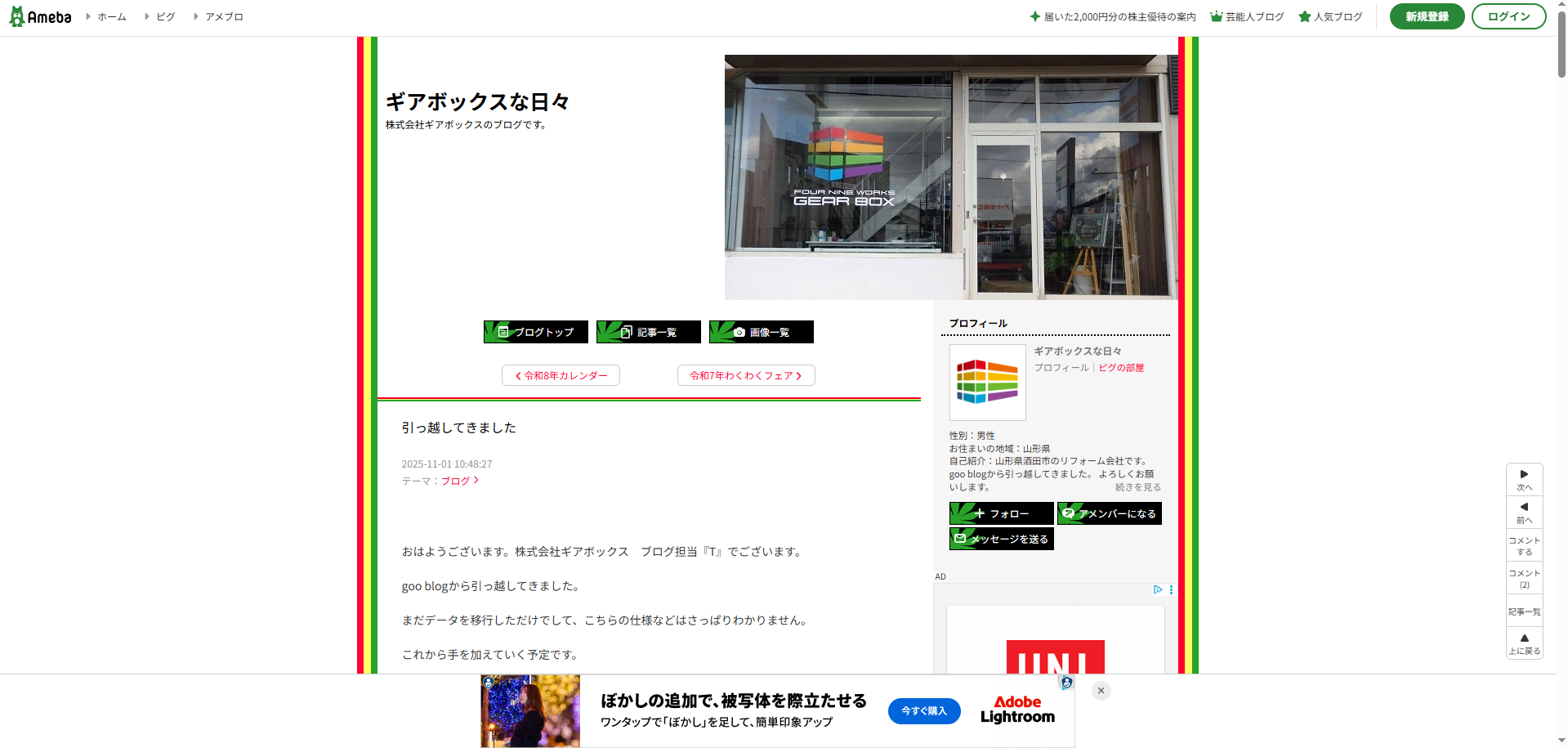1568x748 pixels.
Task: Click the 次へ next-arrow side button
Action: tap(1524, 480)
